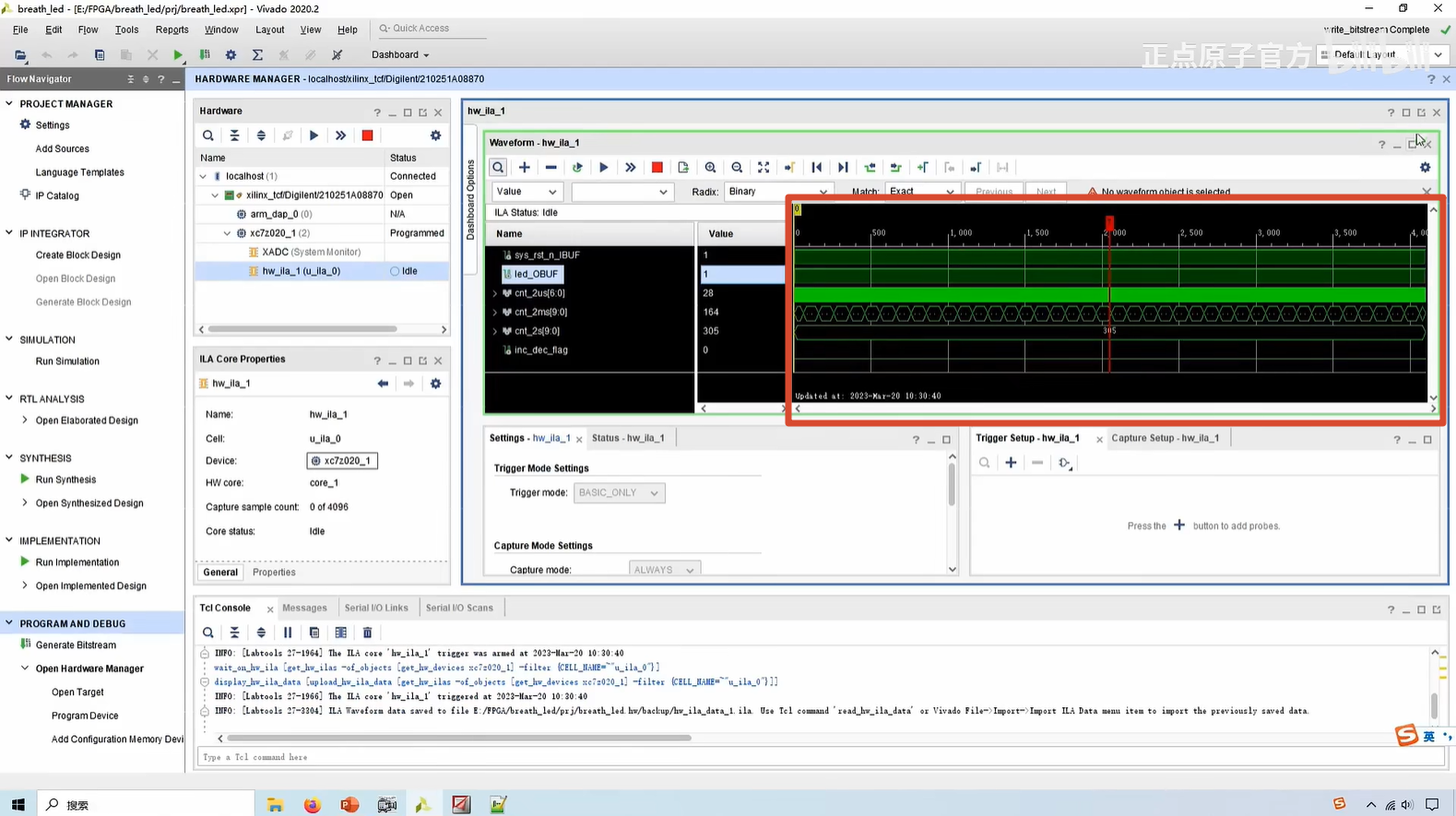Search in Hardware panel
Image resolution: width=1456 pixels, height=816 pixels.
tap(208, 136)
